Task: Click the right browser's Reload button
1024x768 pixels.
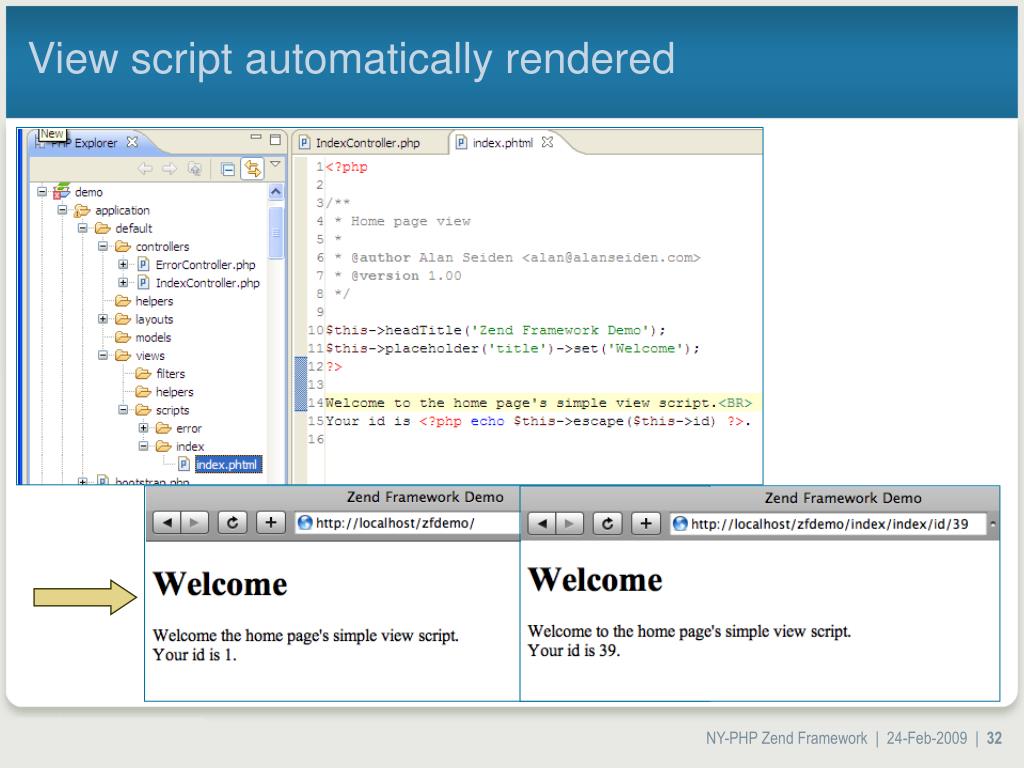Action: (x=607, y=523)
